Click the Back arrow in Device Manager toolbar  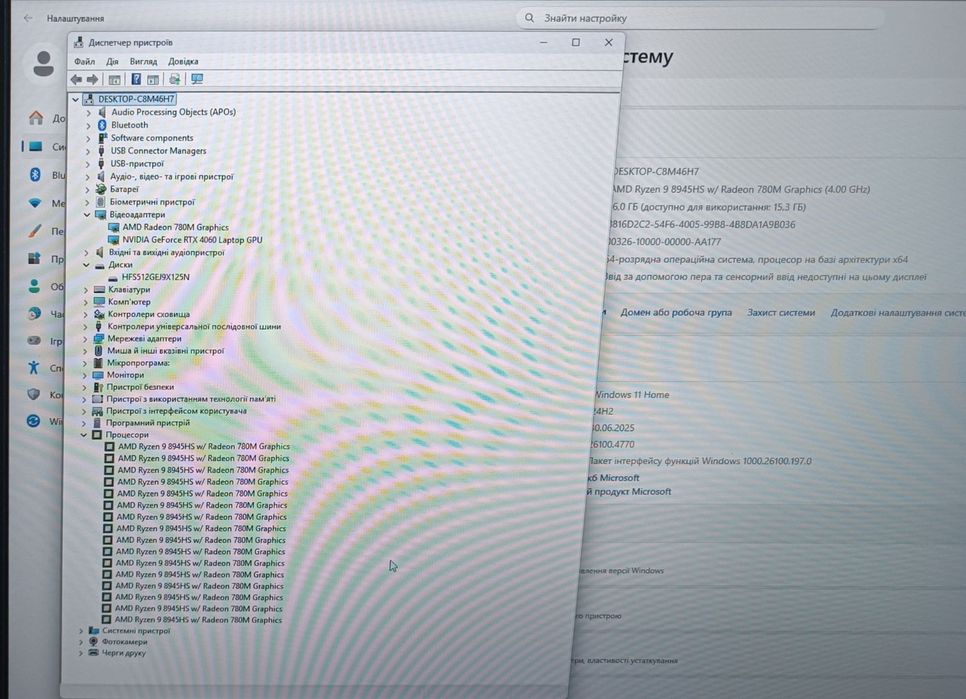[76, 79]
